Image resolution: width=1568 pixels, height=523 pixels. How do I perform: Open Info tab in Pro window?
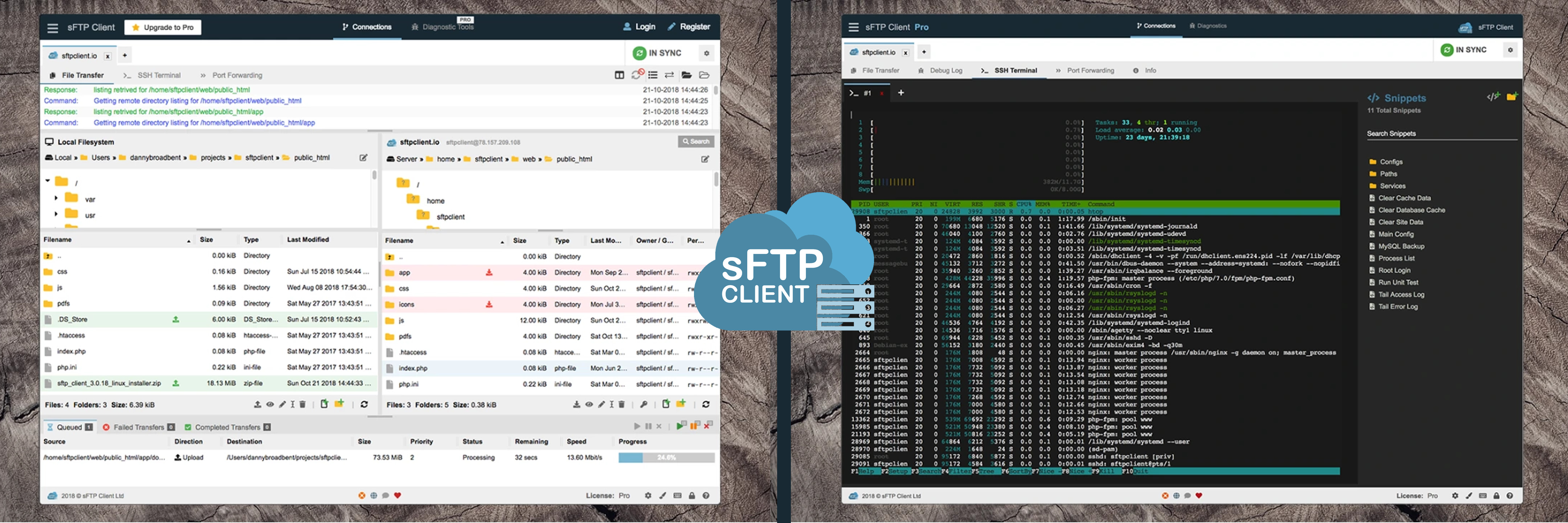[x=1144, y=70]
